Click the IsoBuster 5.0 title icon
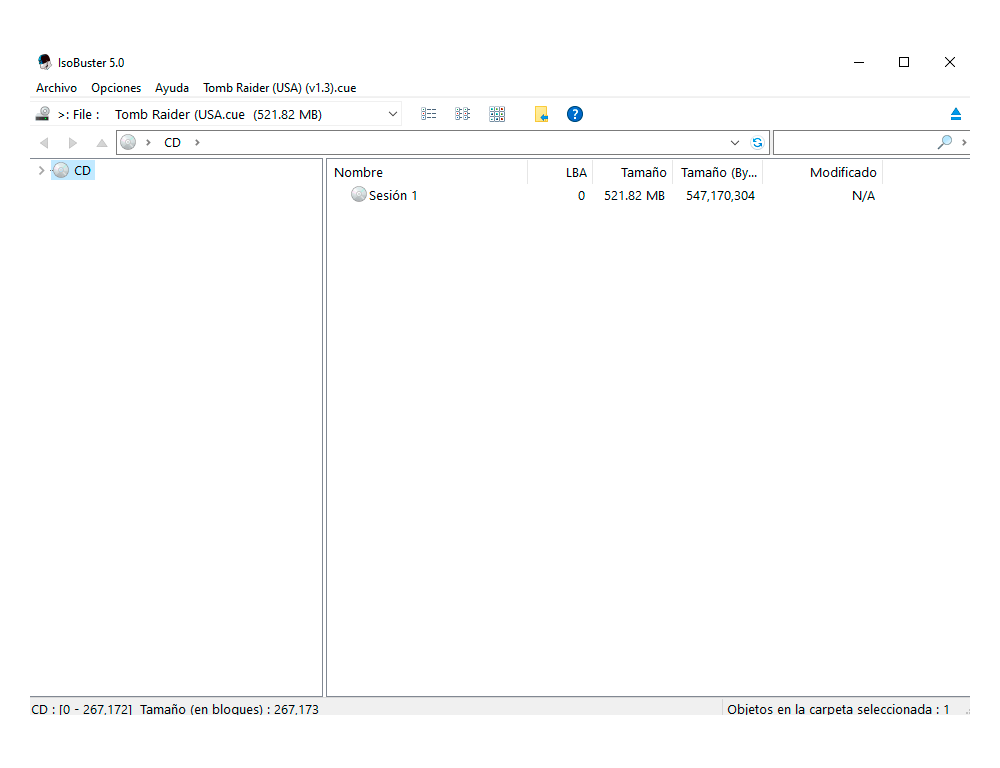This screenshot has height=768, width=1000. click(x=45, y=62)
